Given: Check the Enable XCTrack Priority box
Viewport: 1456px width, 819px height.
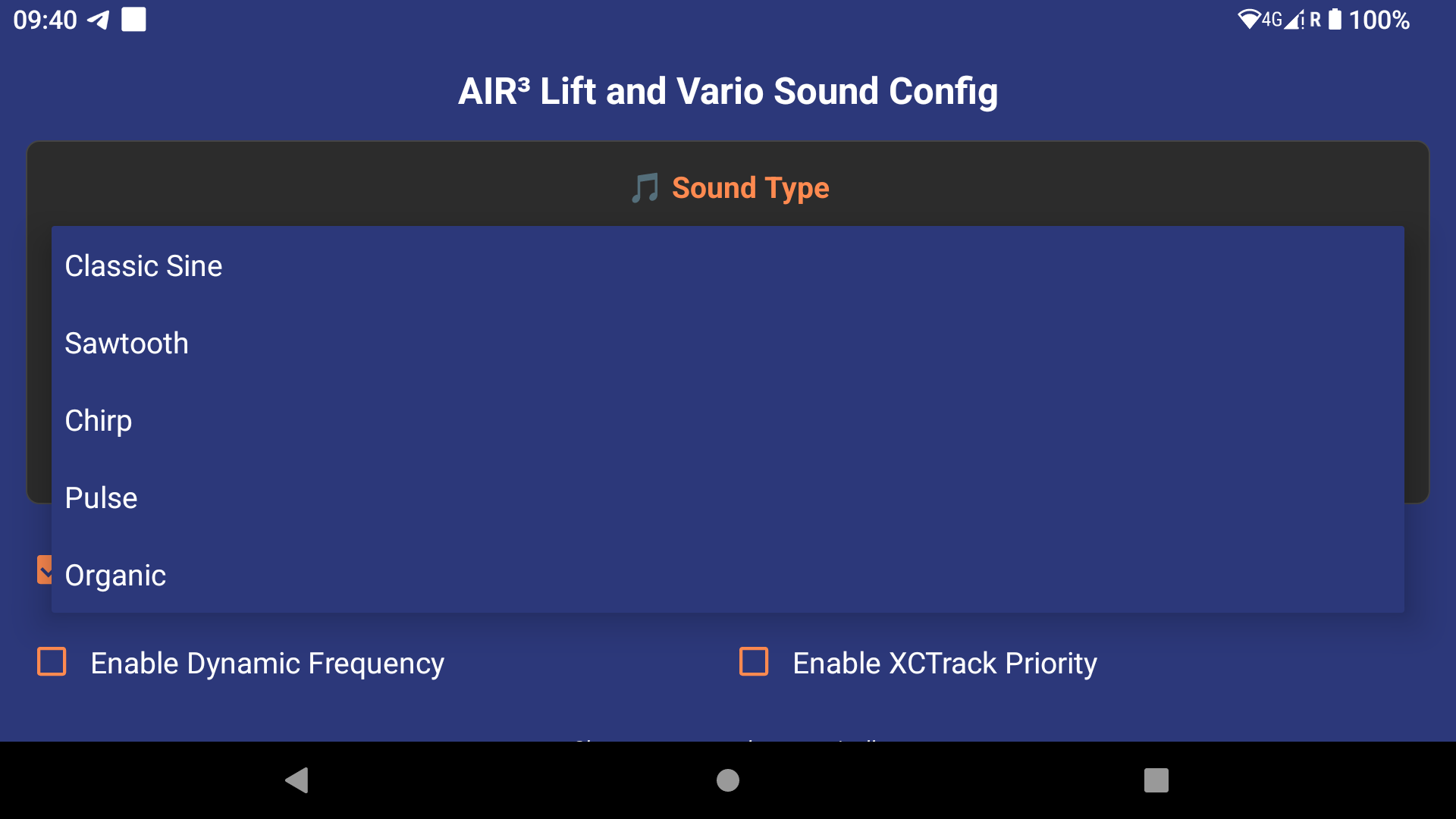Looking at the screenshot, I should pos(754,662).
